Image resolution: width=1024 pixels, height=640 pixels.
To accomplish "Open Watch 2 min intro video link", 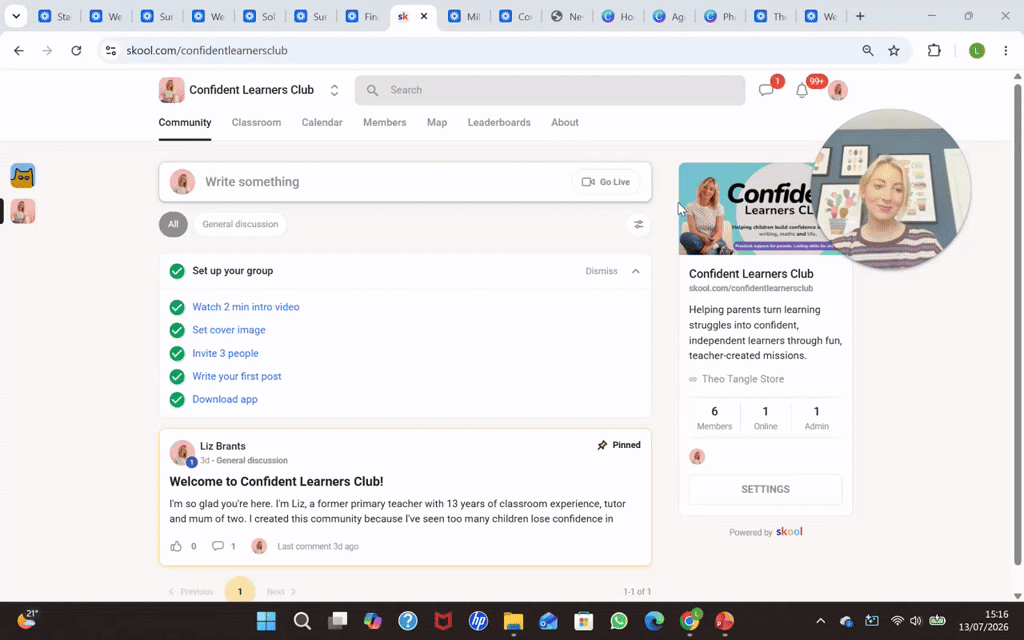I will (x=246, y=307).
